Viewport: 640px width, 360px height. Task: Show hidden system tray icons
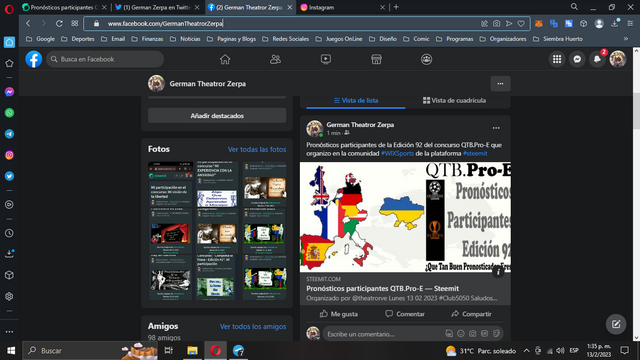(526, 351)
